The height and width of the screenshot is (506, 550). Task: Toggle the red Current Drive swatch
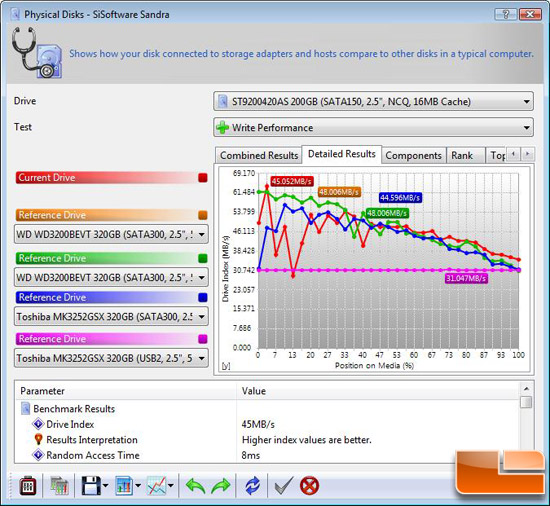tap(203, 178)
